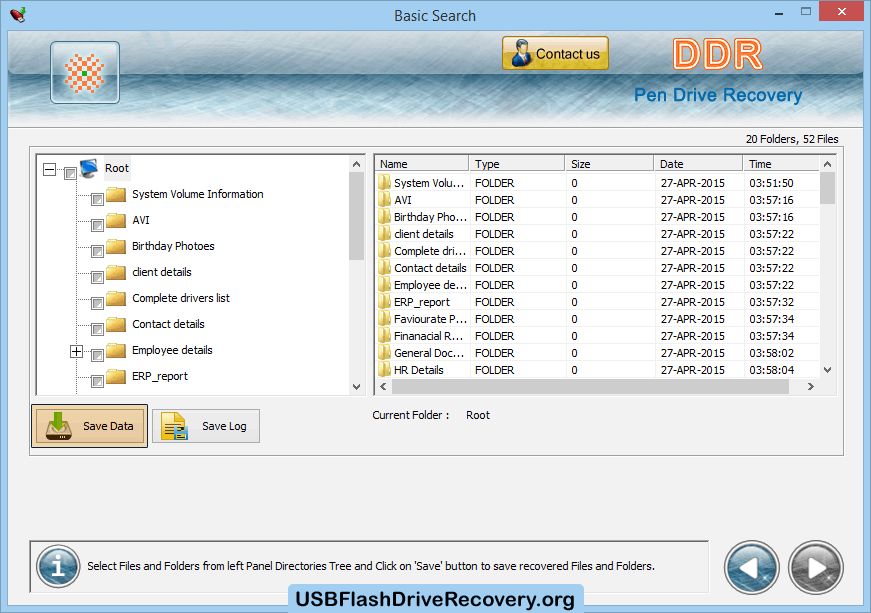Enable the ERP_report folder checkbox
Image resolution: width=871 pixels, height=613 pixels.
[97, 381]
